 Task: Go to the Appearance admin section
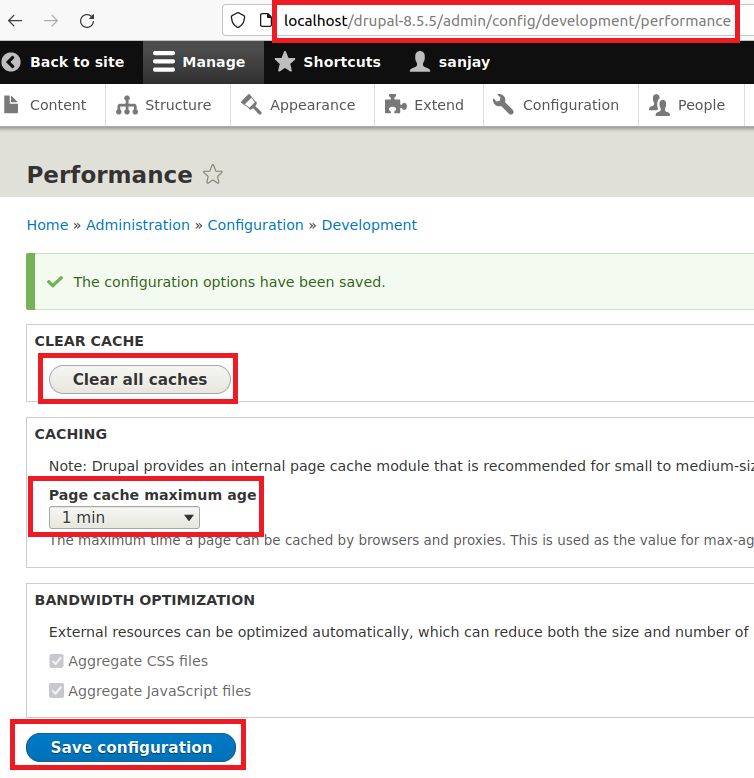(x=299, y=105)
